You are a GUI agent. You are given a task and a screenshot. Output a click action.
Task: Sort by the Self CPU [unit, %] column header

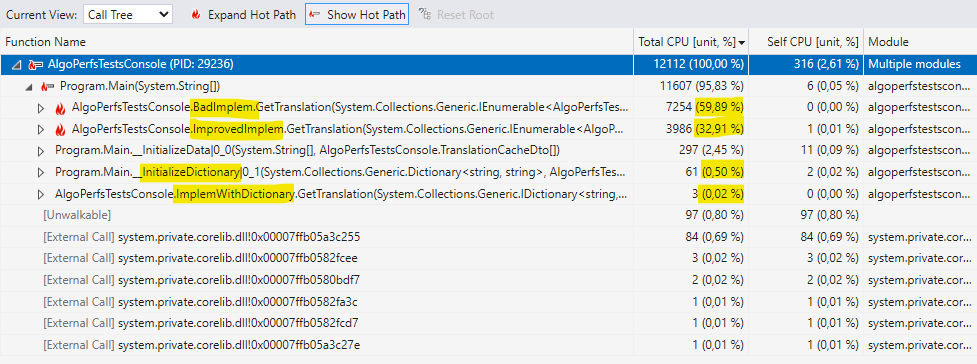pos(806,42)
